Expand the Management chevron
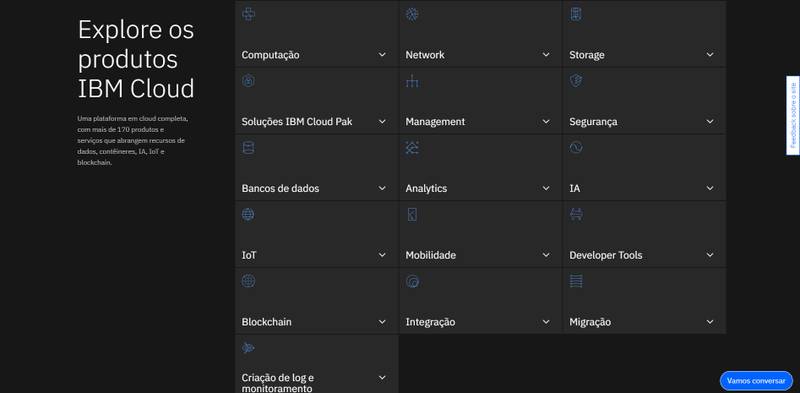800x393 pixels. click(546, 121)
